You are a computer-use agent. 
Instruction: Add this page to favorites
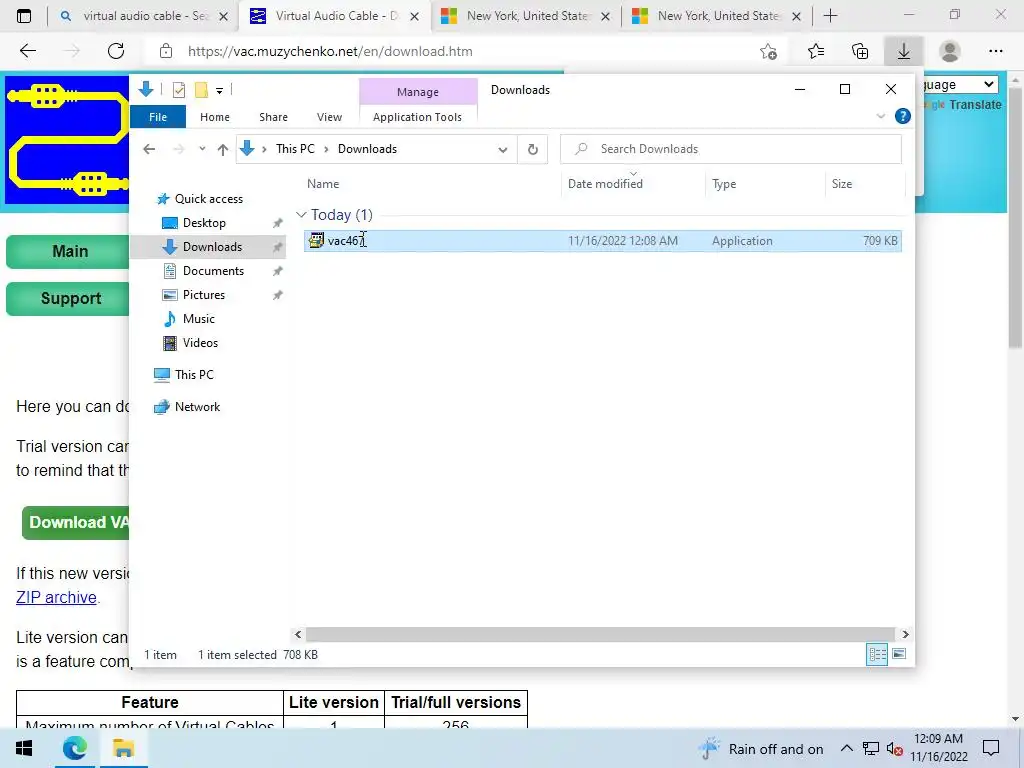(769, 51)
